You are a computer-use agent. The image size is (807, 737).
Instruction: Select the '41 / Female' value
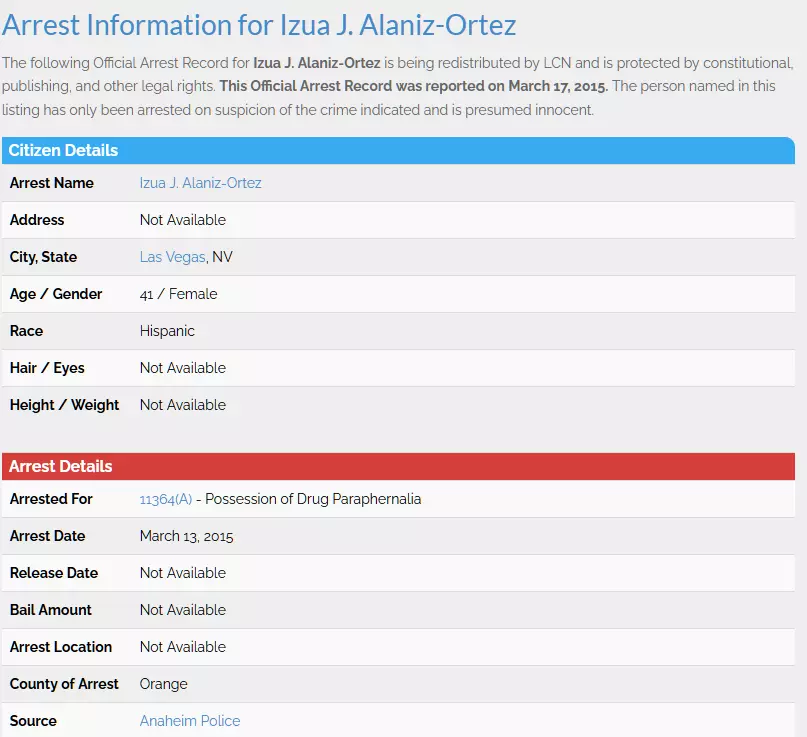tap(178, 294)
